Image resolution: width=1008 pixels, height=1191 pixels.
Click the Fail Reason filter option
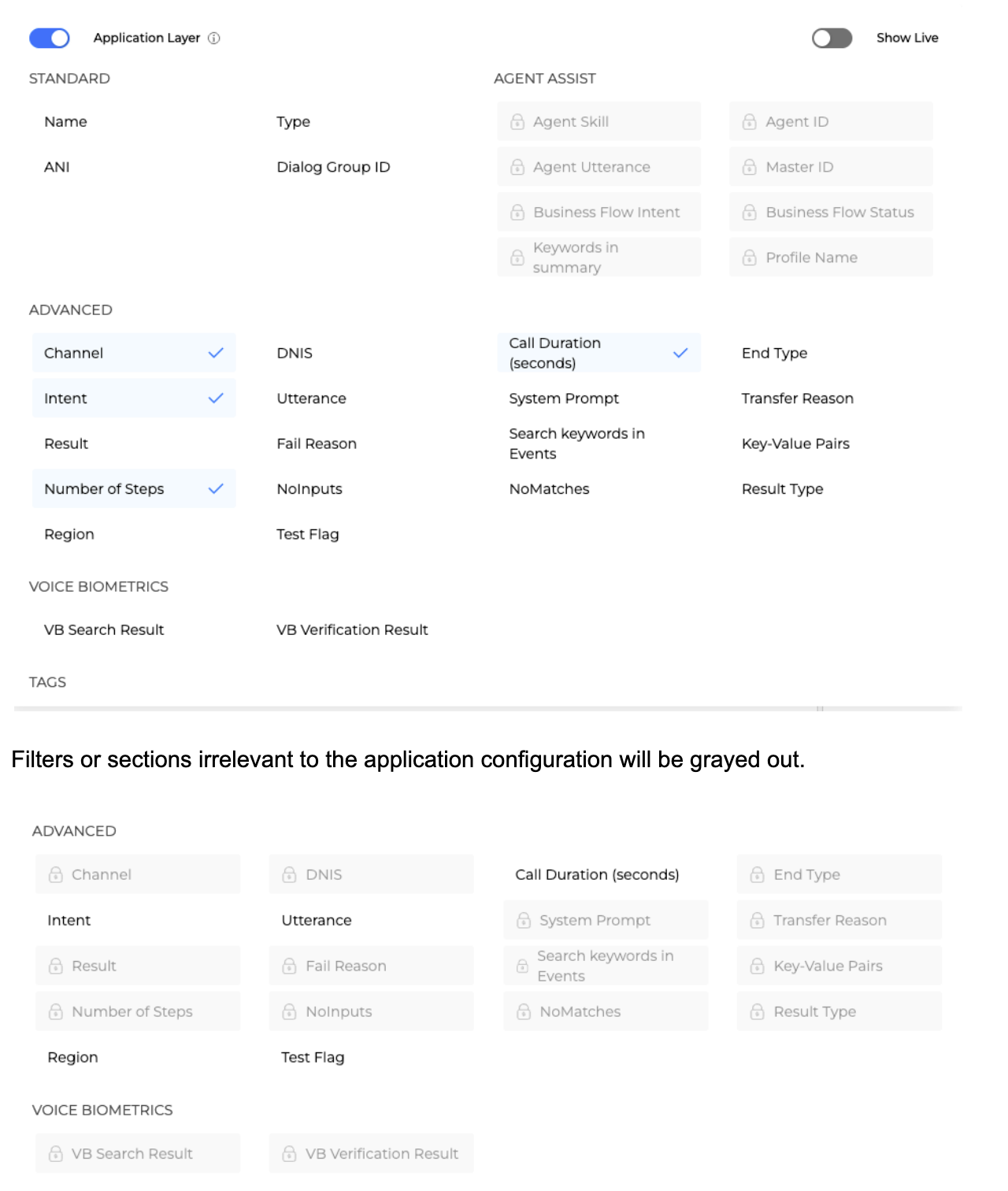point(317,443)
